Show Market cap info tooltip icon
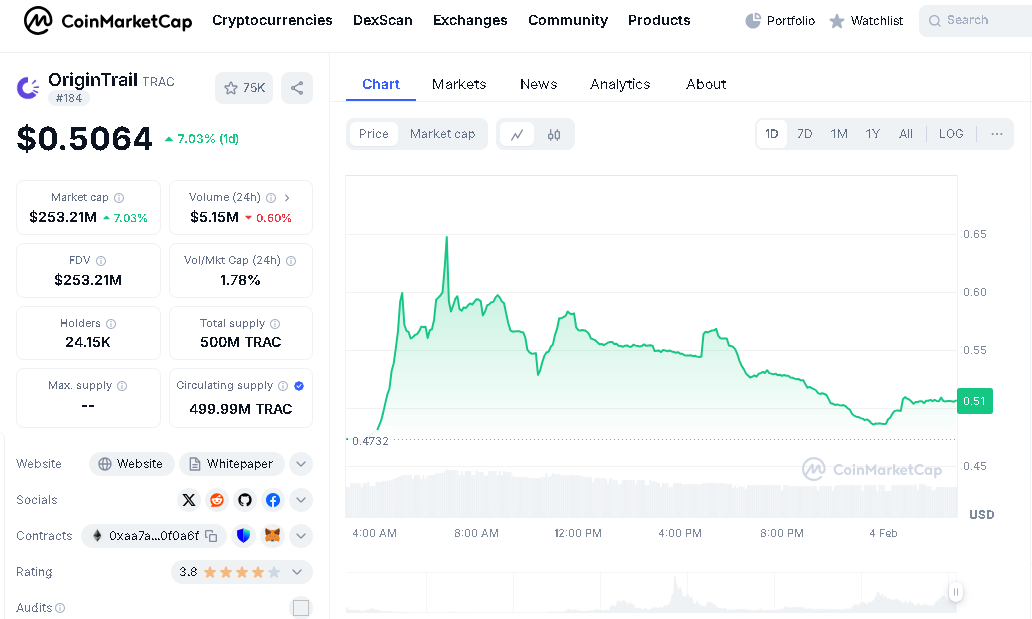This screenshot has width=1032, height=619. (x=119, y=198)
